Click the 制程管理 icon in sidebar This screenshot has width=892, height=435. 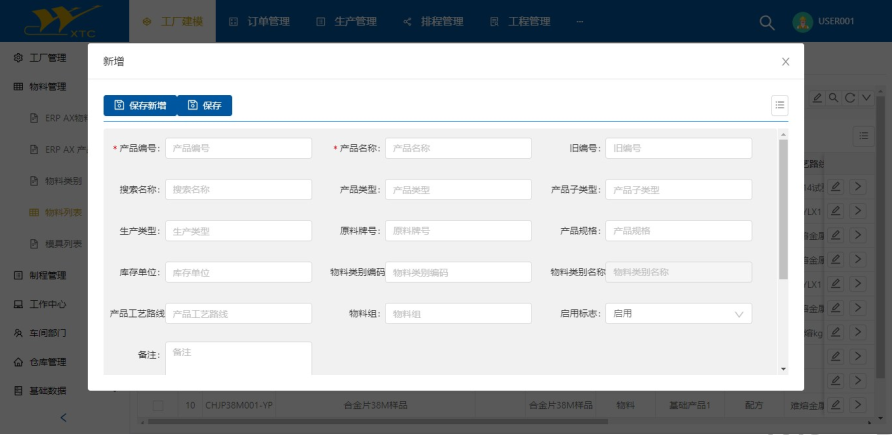(18, 275)
